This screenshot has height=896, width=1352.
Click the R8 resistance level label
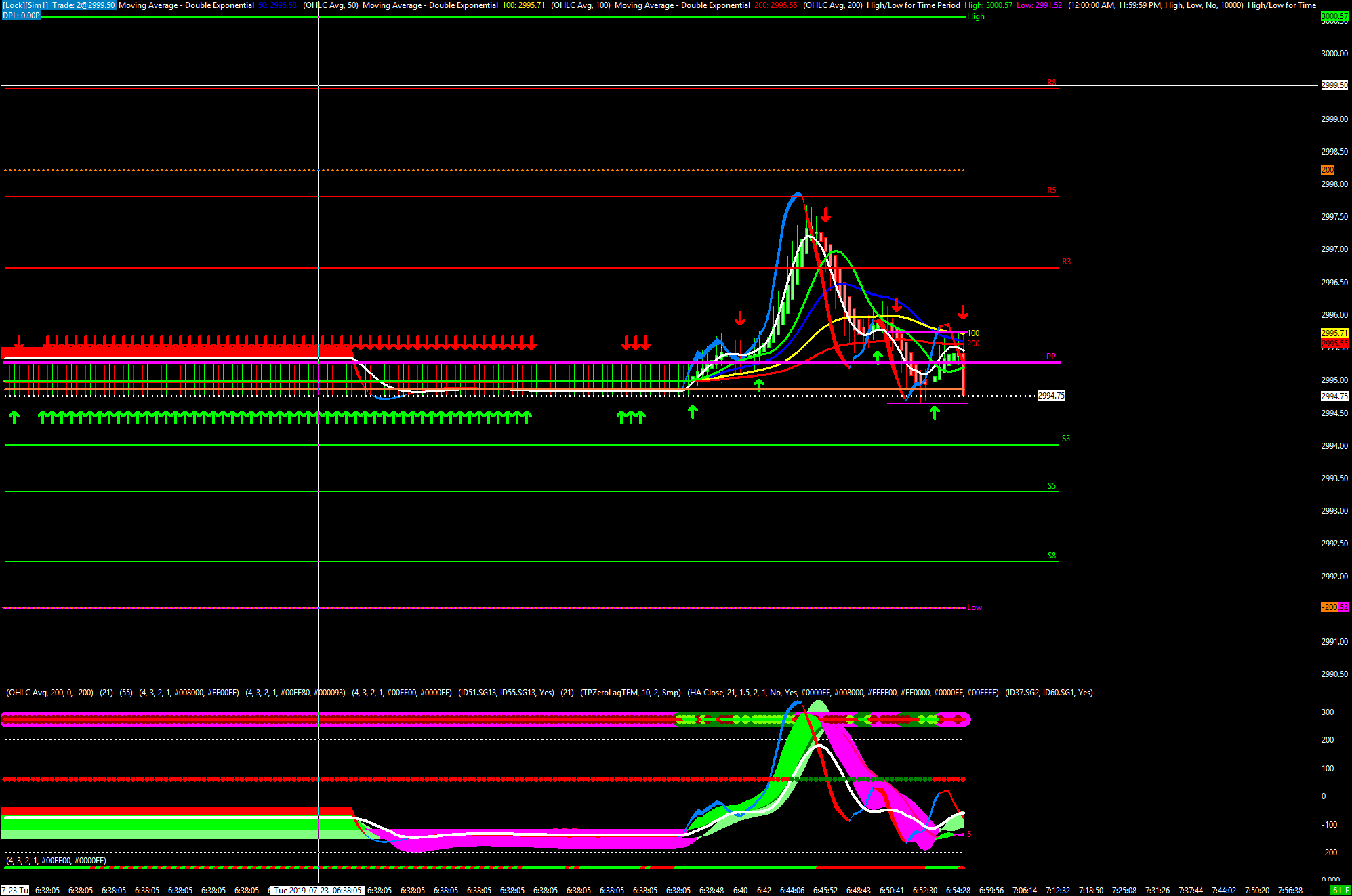click(x=1051, y=83)
